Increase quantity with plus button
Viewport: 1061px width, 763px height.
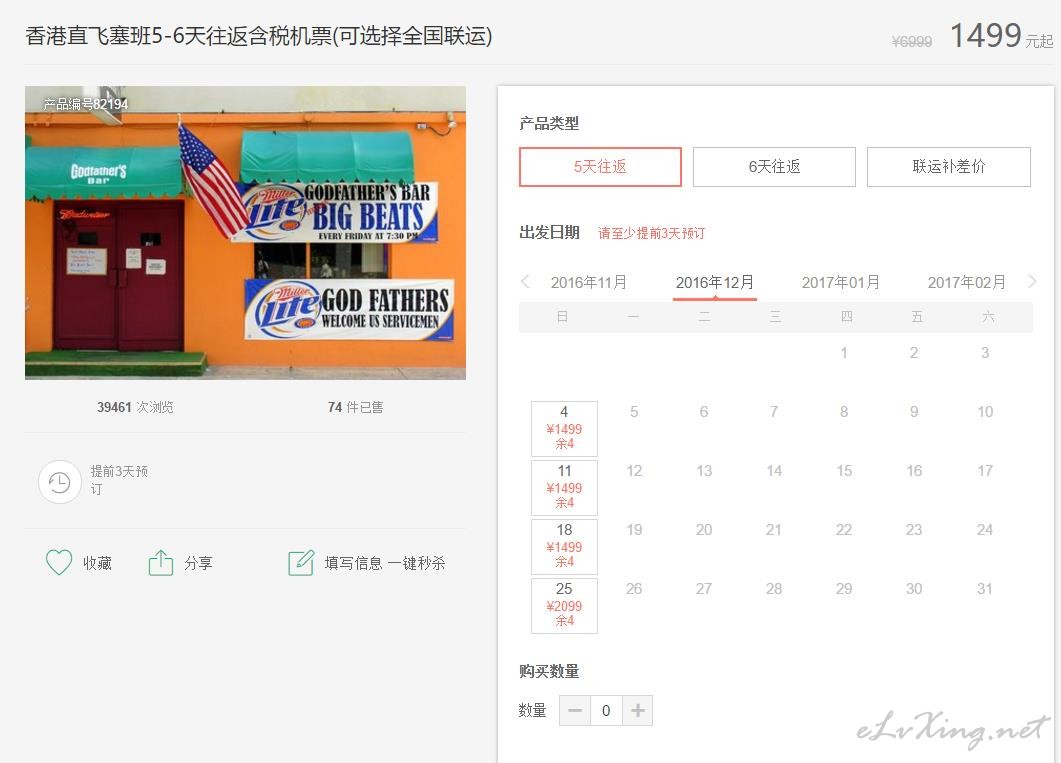pos(637,710)
